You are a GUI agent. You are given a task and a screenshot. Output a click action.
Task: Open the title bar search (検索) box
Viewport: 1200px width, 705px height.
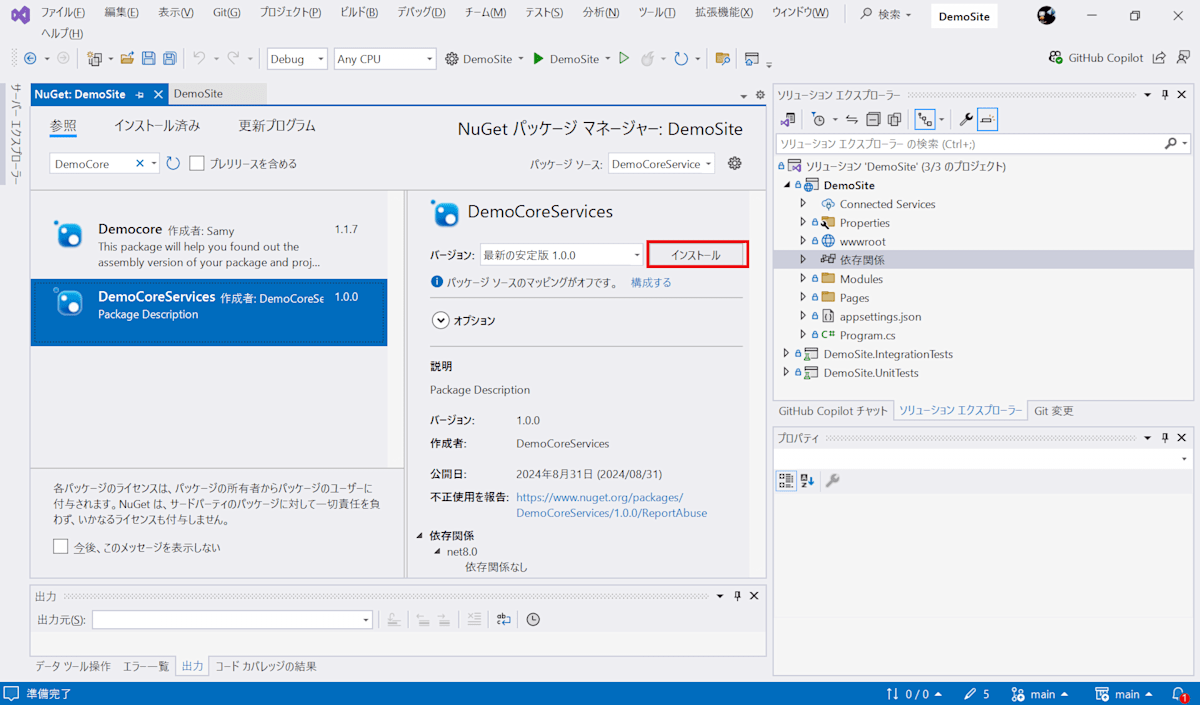[886, 14]
